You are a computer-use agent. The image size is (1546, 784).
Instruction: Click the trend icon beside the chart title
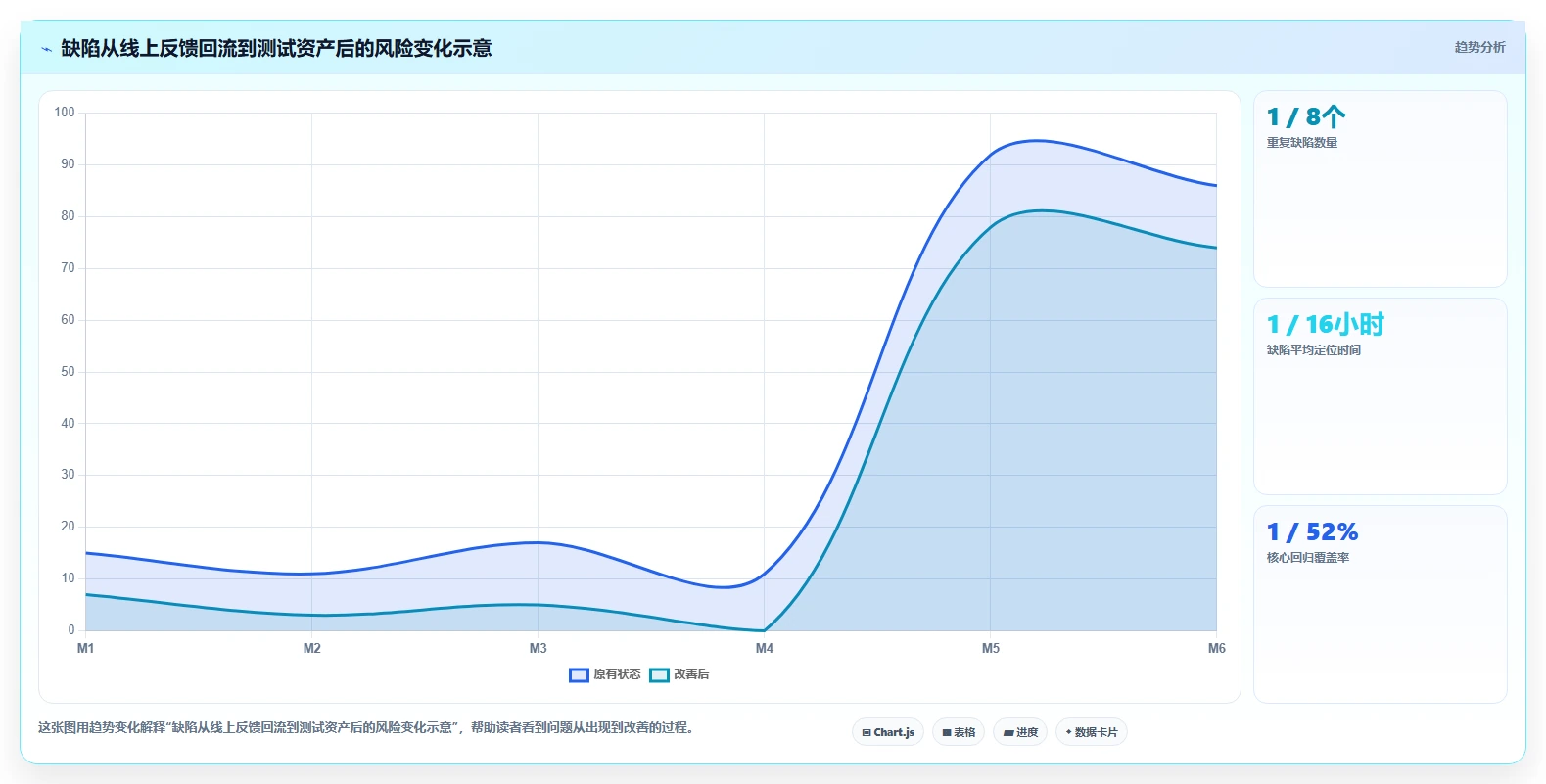click(x=46, y=49)
